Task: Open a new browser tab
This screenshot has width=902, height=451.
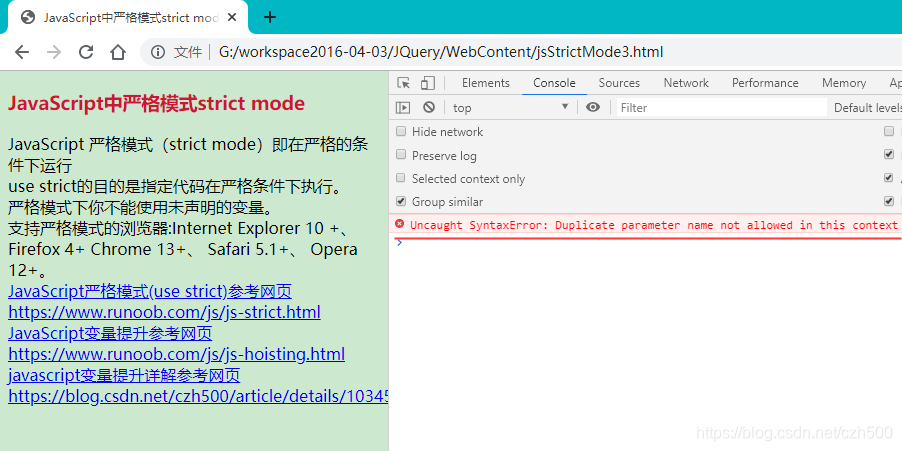Action: 270,17
